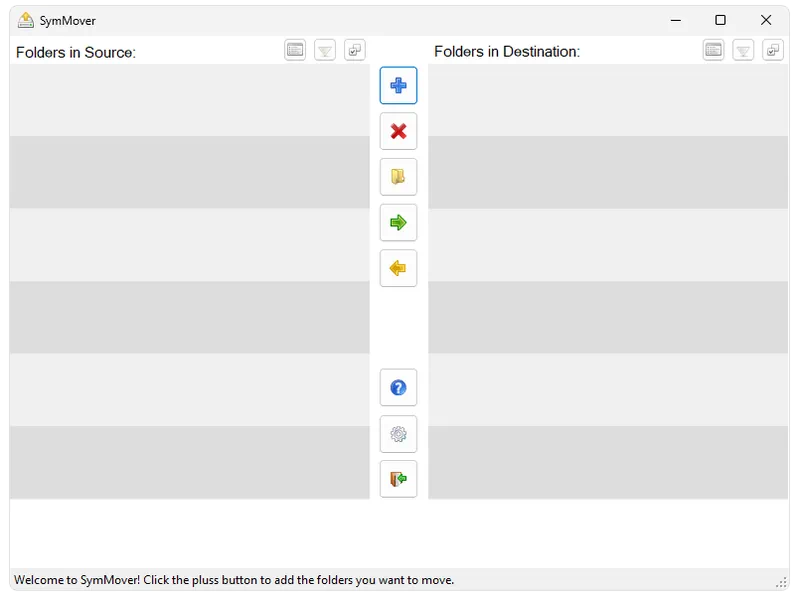This screenshot has width=800, height=597.
Task: Click the resize grip in the status bar
Action: coord(782,583)
